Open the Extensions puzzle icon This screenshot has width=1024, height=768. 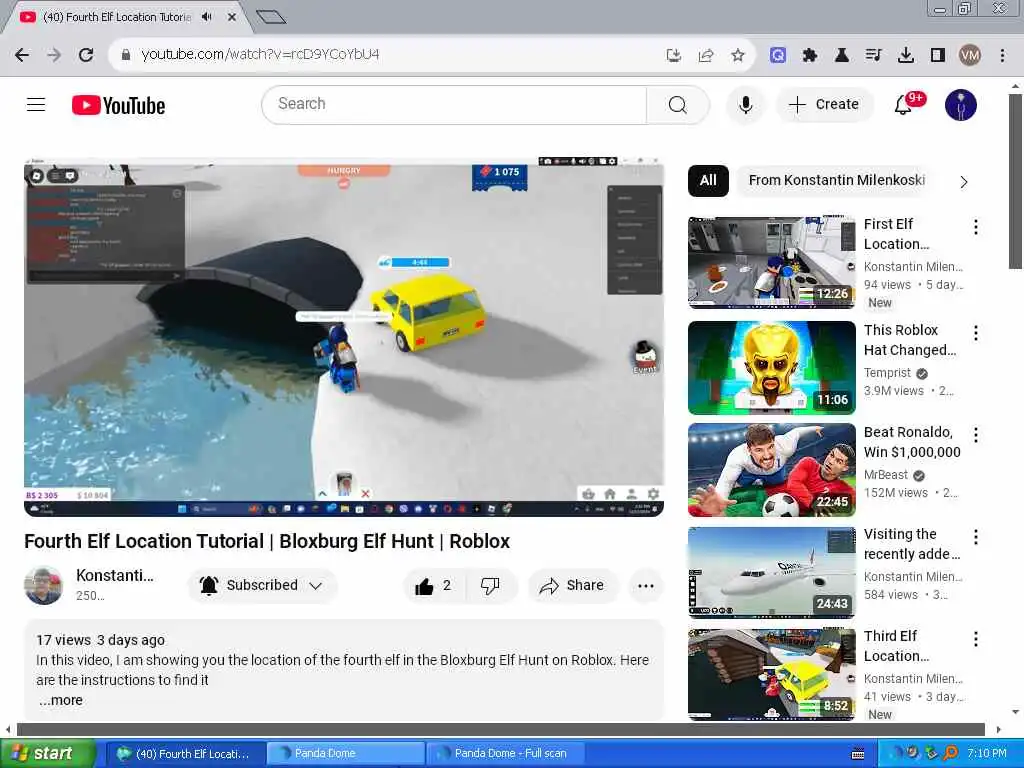point(810,55)
